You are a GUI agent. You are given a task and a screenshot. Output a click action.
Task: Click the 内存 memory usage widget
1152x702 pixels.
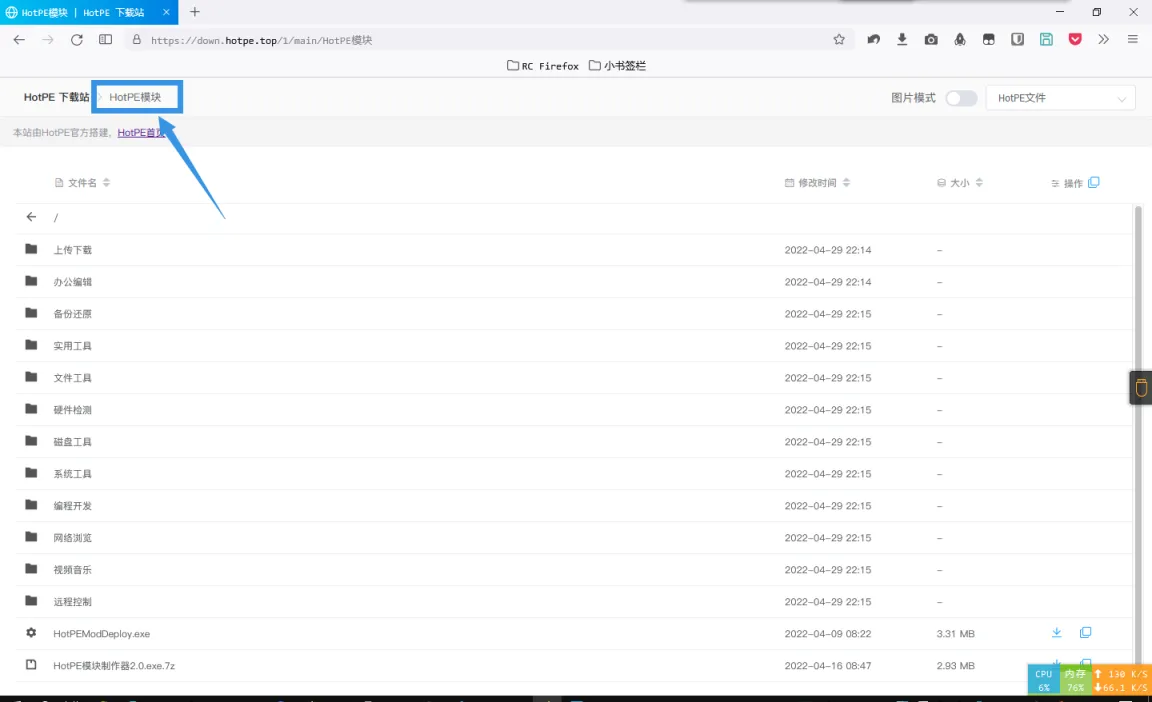[1075, 680]
